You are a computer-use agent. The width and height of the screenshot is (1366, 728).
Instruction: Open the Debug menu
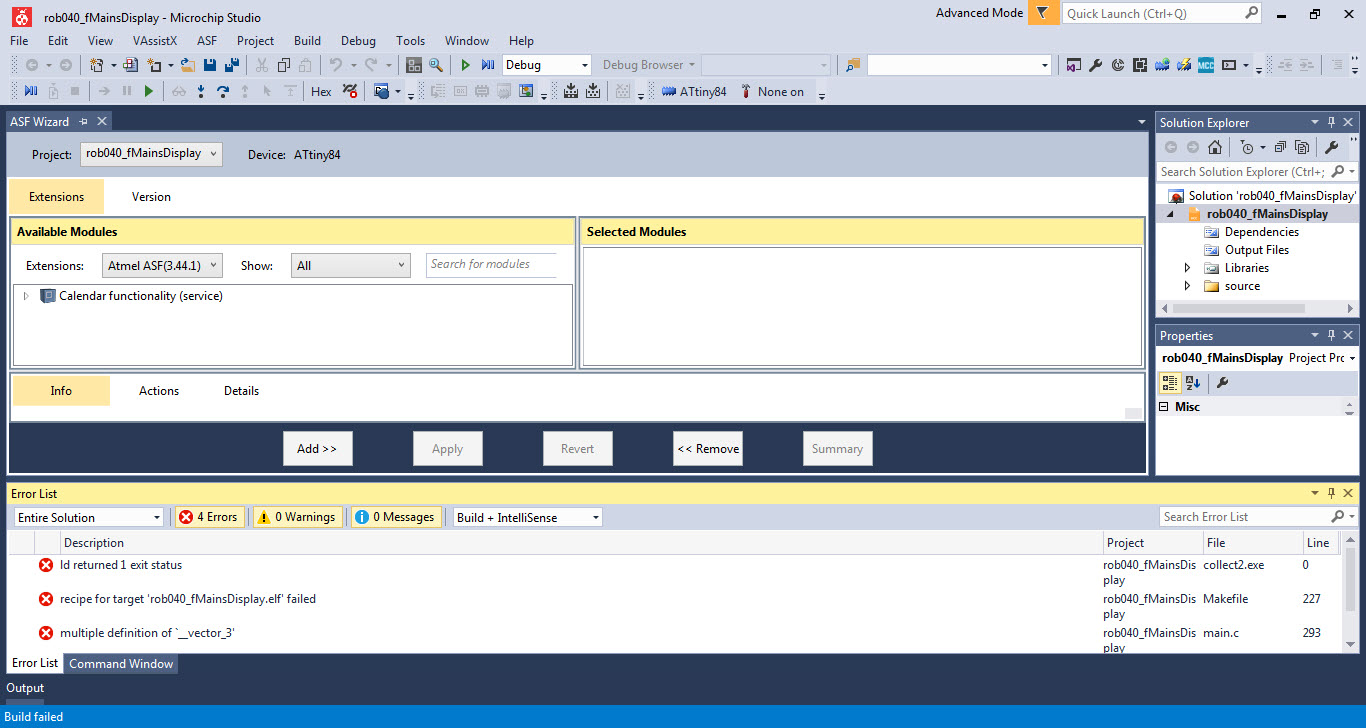pos(358,41)
